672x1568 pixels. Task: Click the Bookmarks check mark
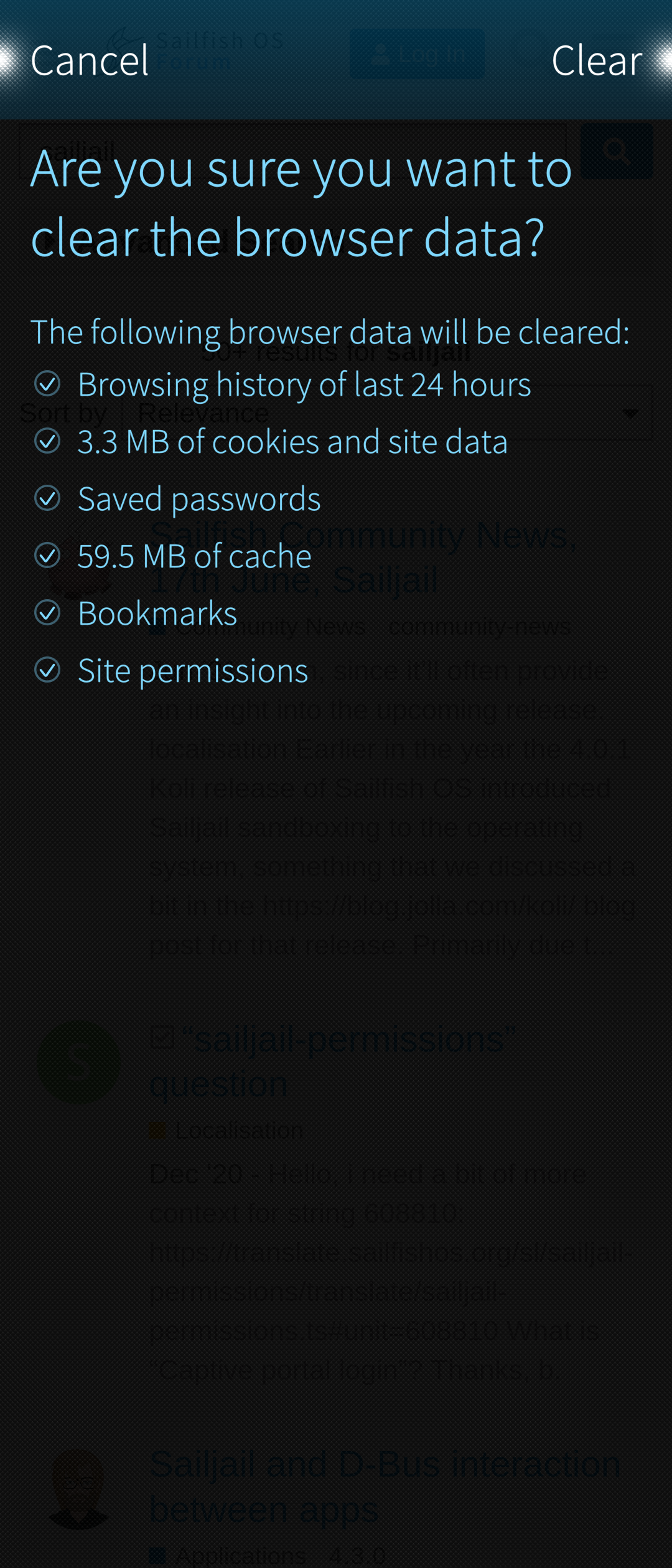[x=47, y=613]
